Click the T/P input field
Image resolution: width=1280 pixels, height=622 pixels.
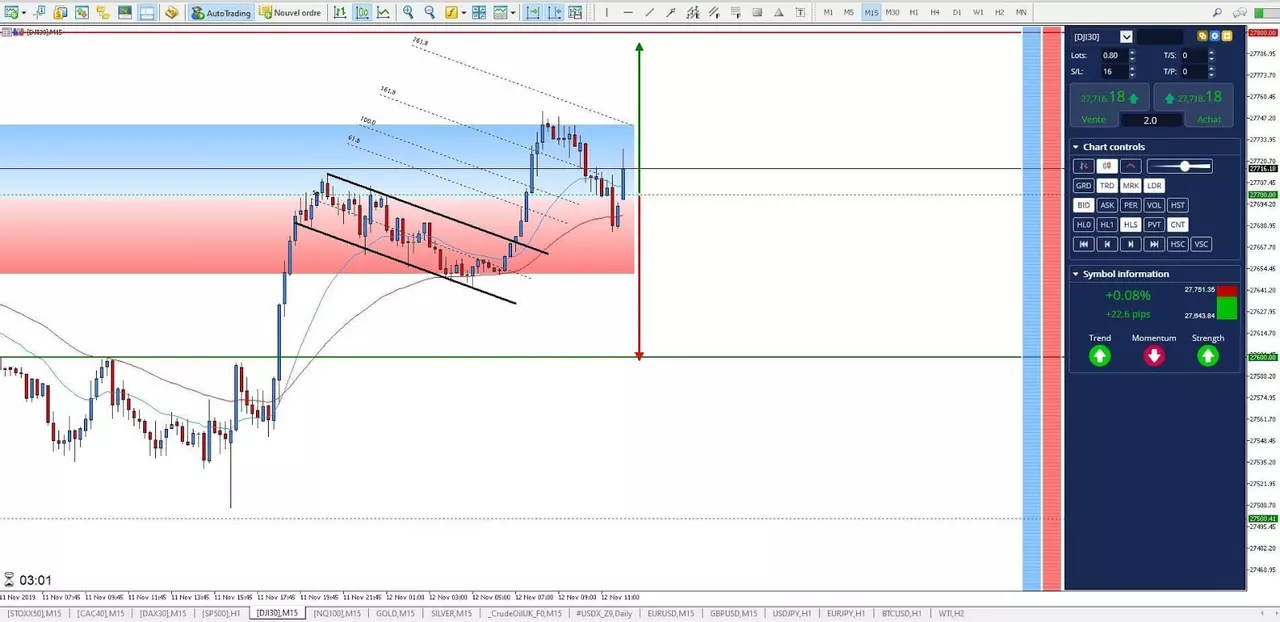click(1193, 72)
